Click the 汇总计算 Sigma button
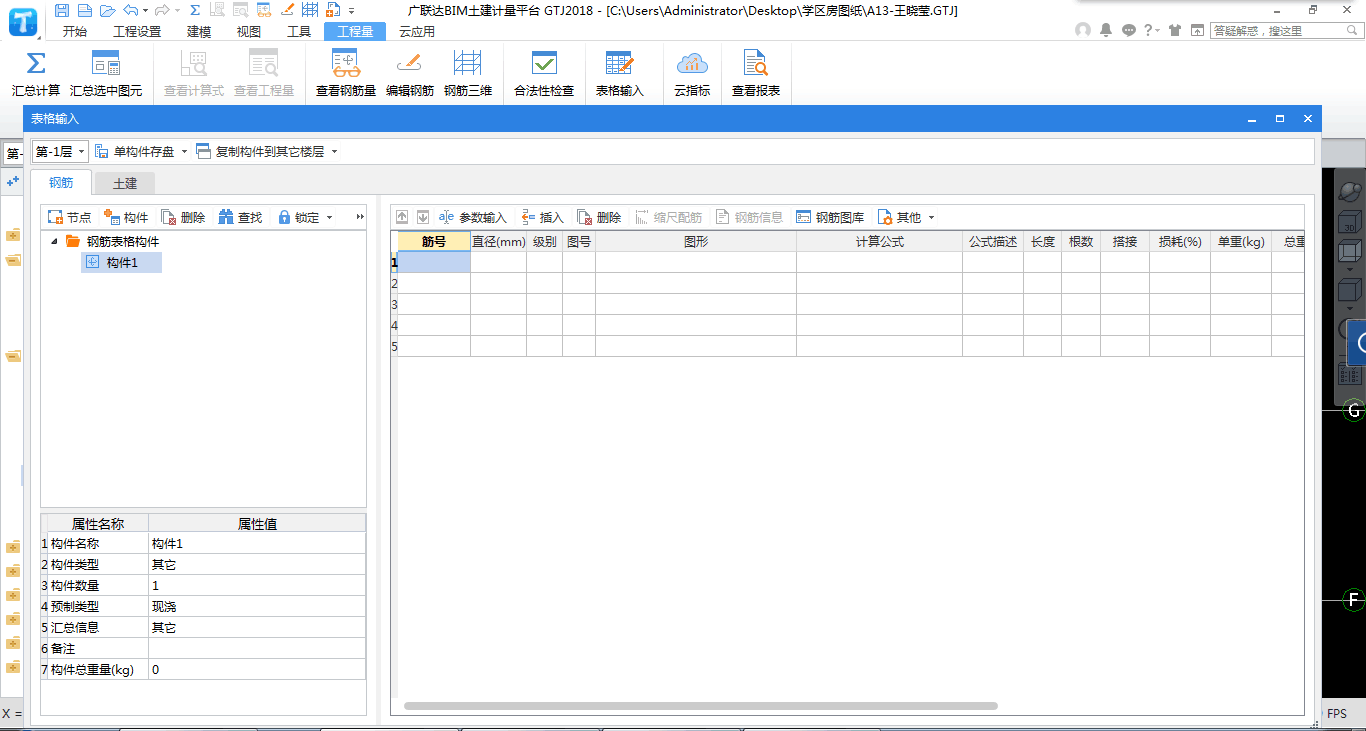Viewport: 1366px width, 731px height. point(36,74)
